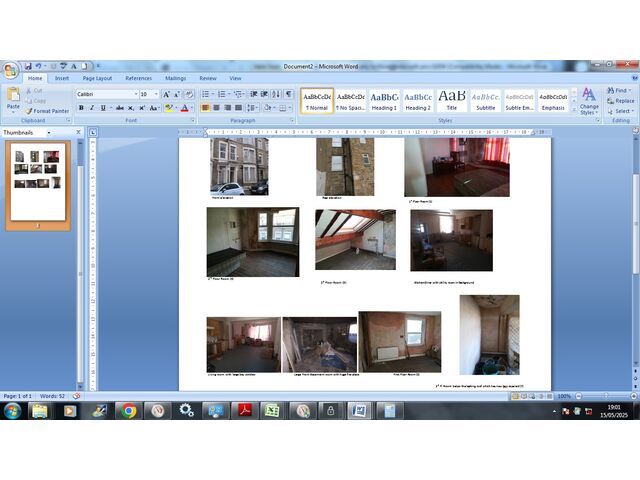
Task: Center the paragraph text
Action: pos(216,108)
